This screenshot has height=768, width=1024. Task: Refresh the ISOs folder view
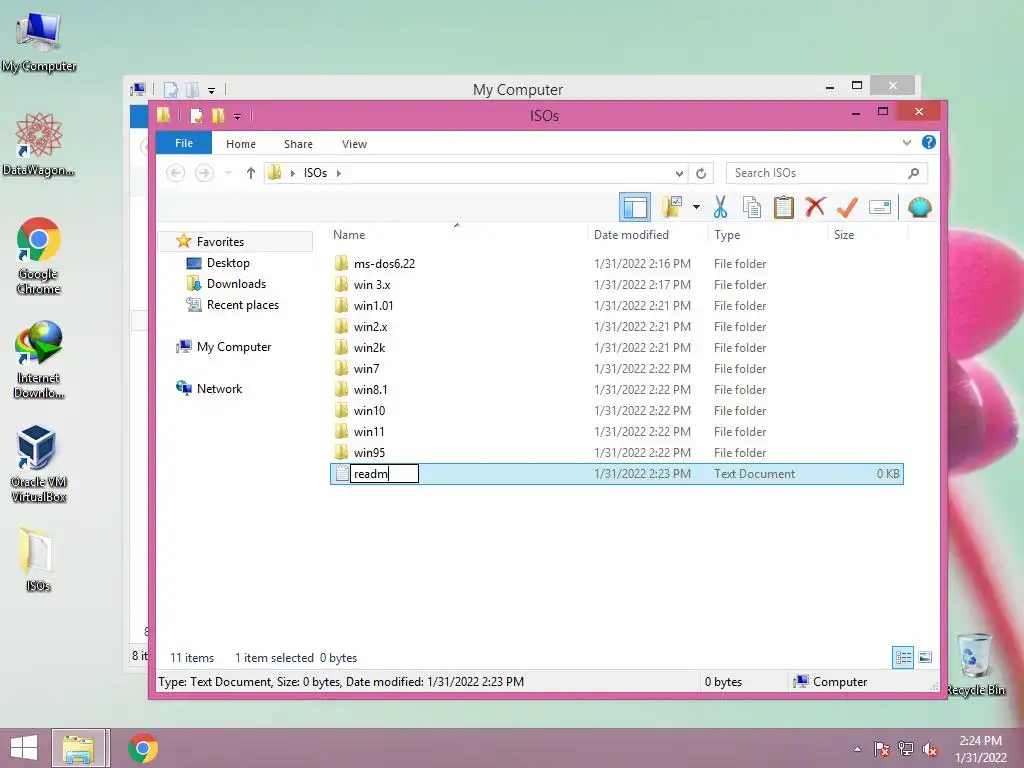coord(701,173)
